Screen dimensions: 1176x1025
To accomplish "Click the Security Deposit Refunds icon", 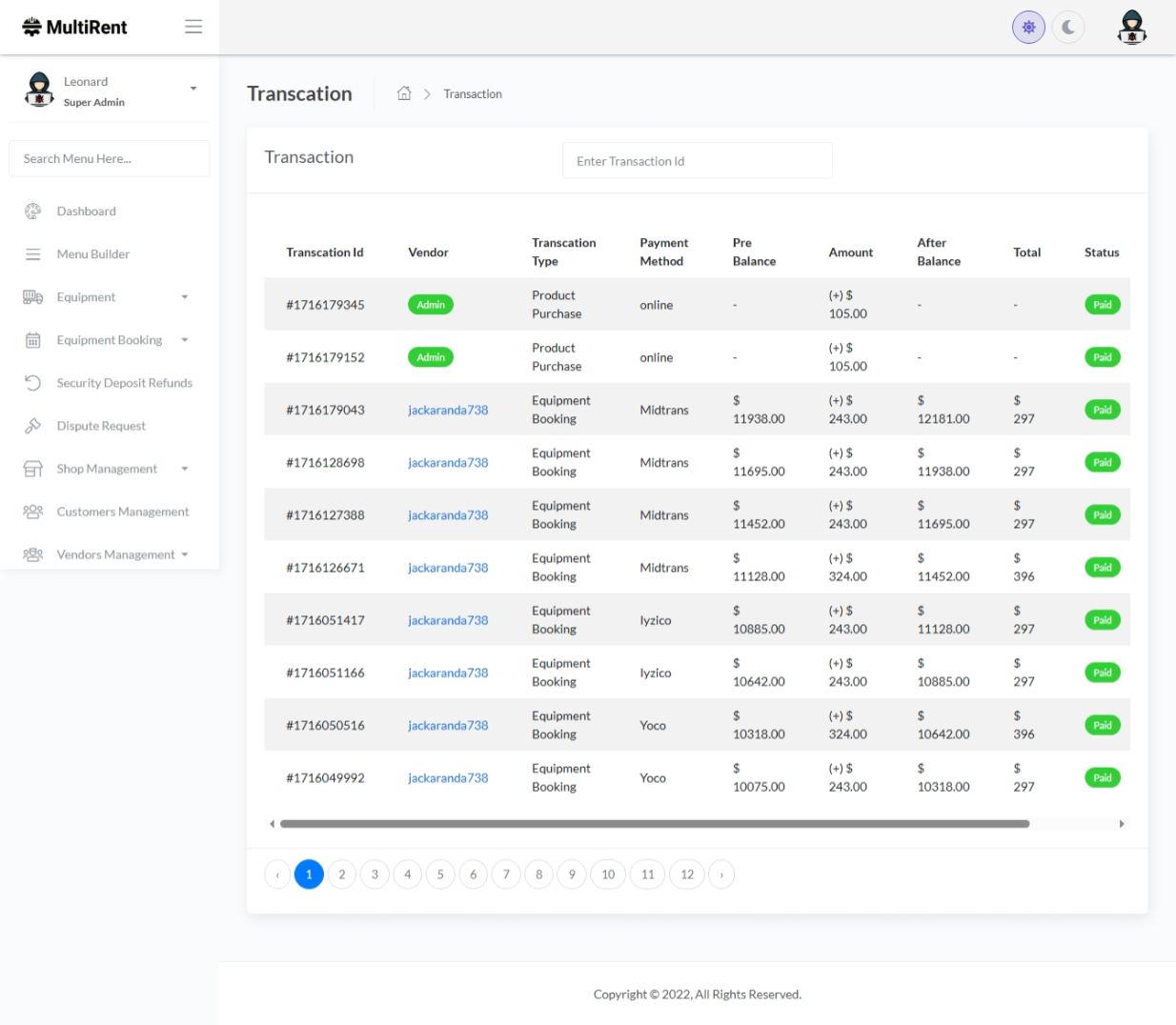I will [x=33, y=383].
